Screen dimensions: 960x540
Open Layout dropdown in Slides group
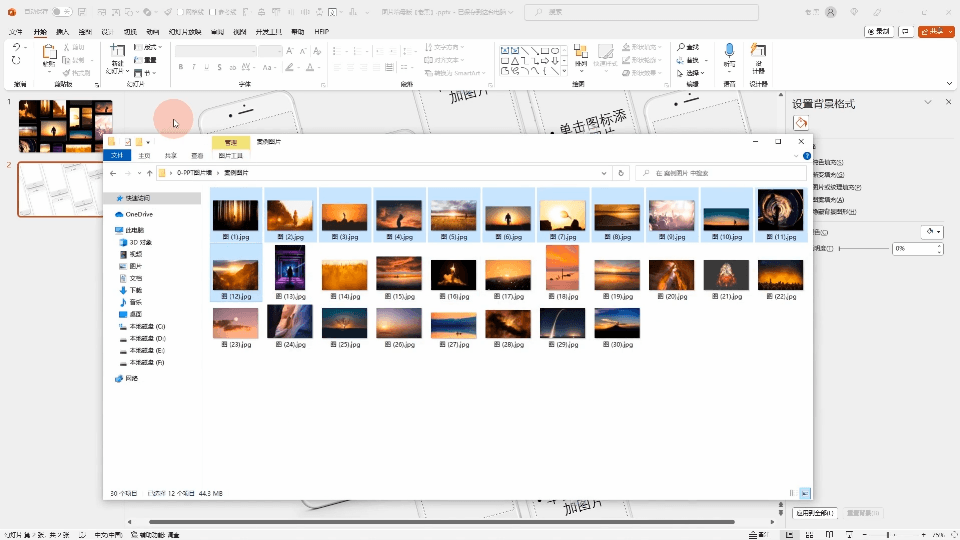pos(148,47)
